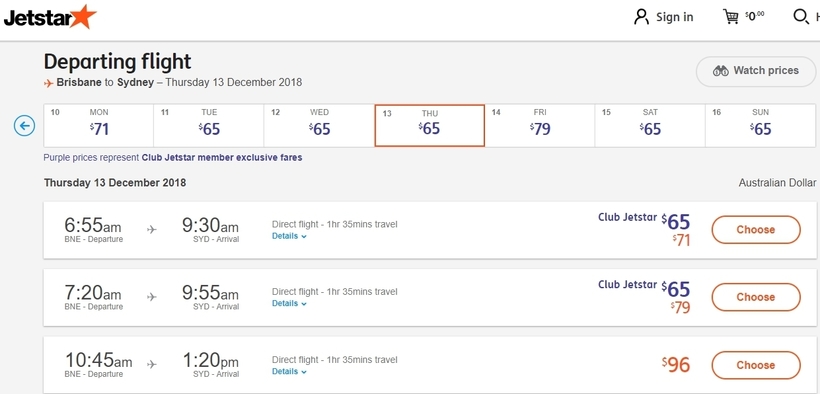Select Wednesday 12 date tab
The width and height of the screenshot is (820, 394).
319,126
